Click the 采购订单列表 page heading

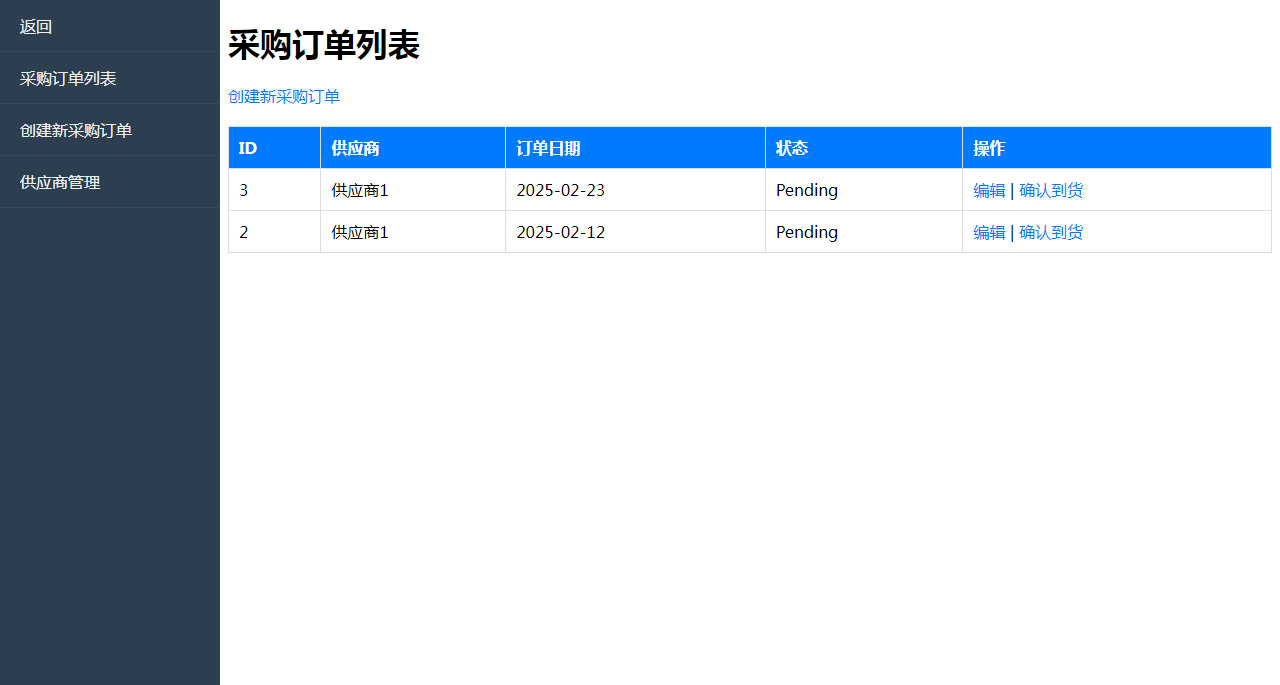click(x=323, y=45)
